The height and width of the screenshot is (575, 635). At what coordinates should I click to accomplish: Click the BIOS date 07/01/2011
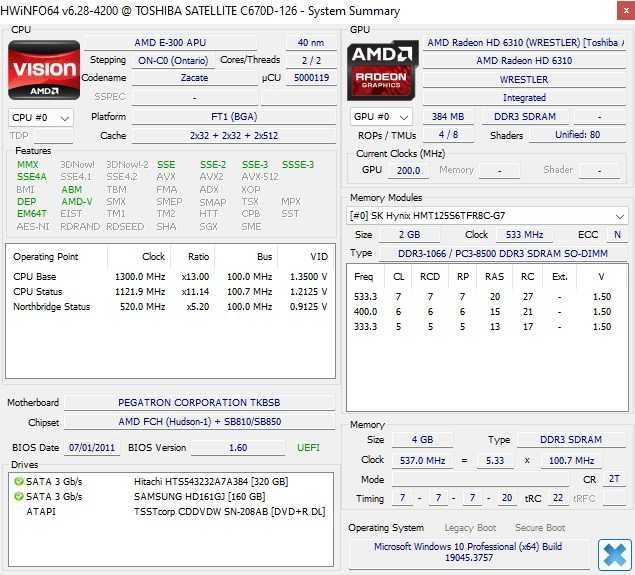[x=92, y=448]
